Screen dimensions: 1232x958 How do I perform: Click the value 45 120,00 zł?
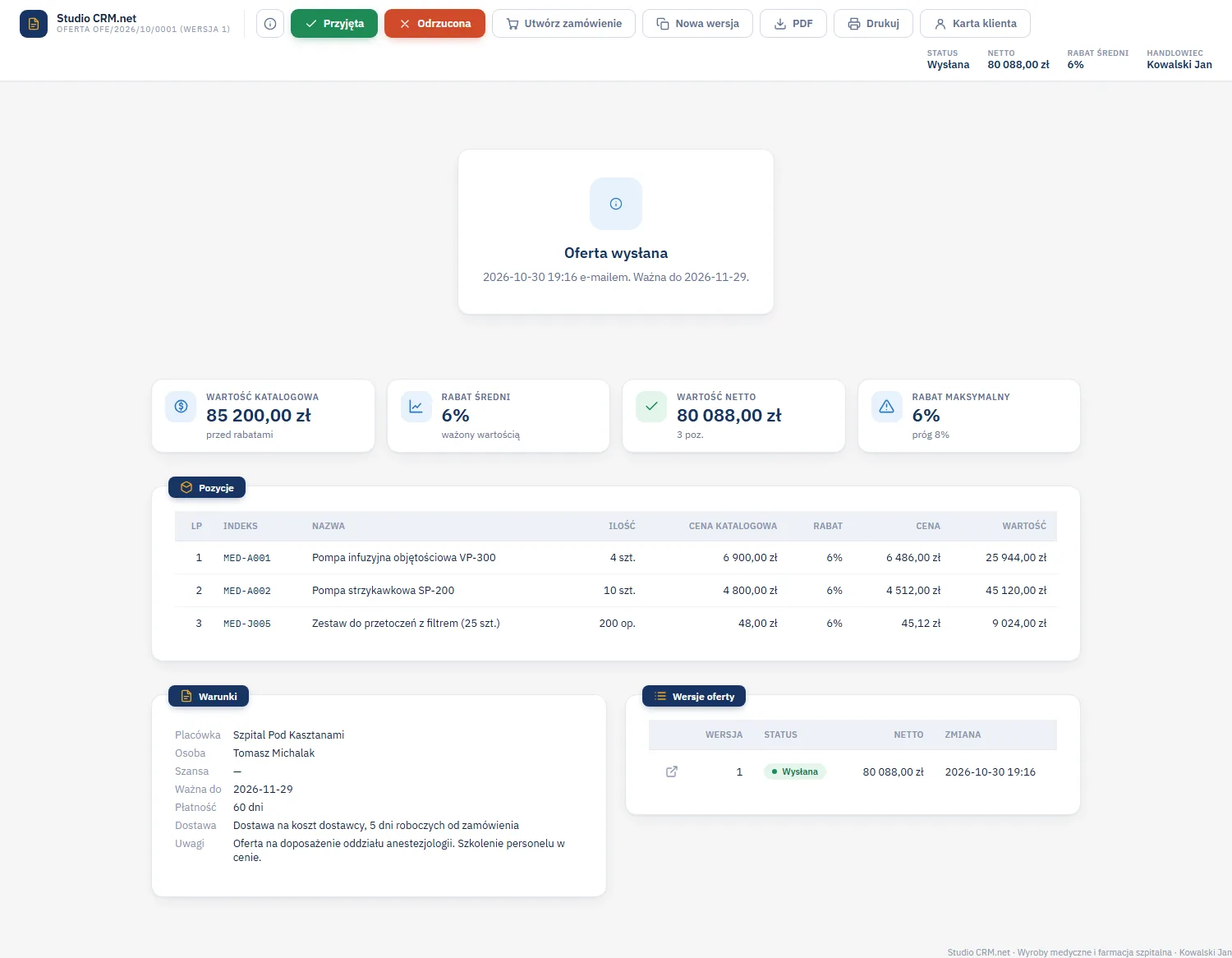tap(1016, 591)
